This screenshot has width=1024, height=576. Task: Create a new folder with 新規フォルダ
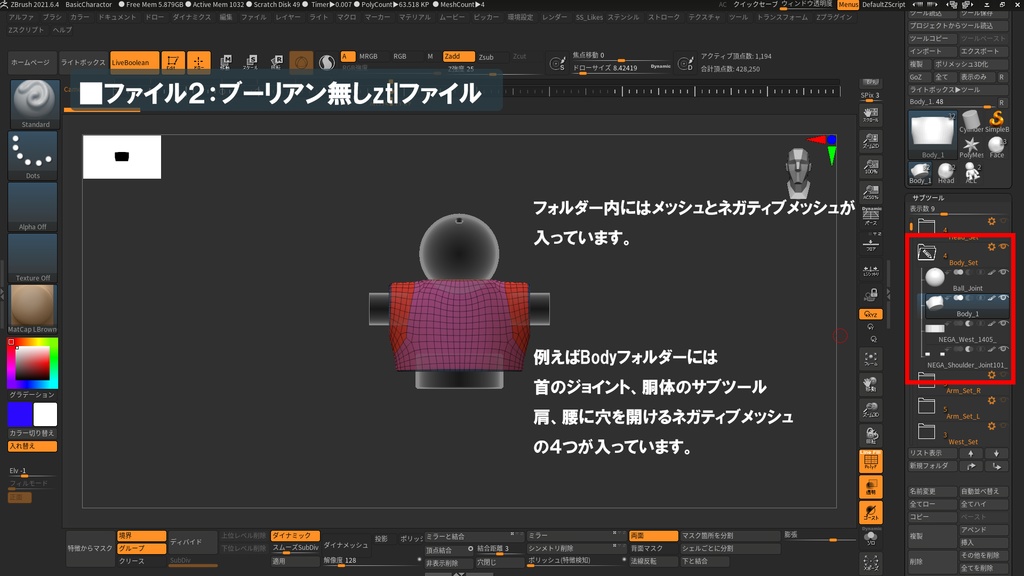(932, 466)
